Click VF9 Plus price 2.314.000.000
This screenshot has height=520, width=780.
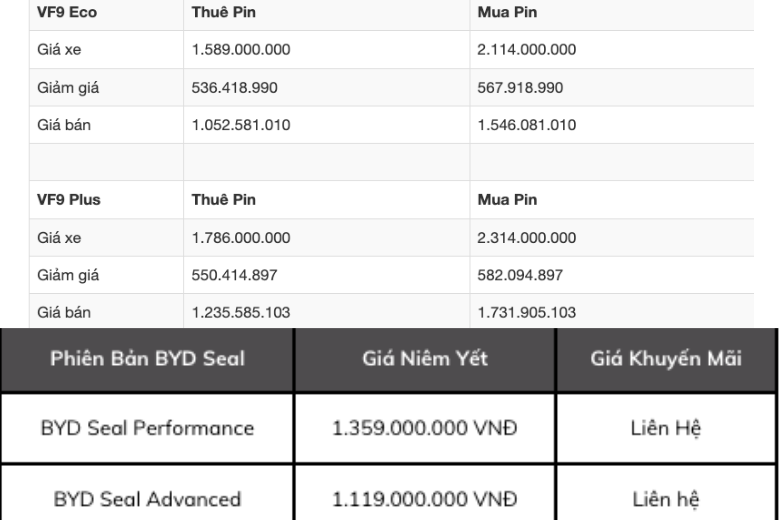pyautogui.click(x=527, y=237)
